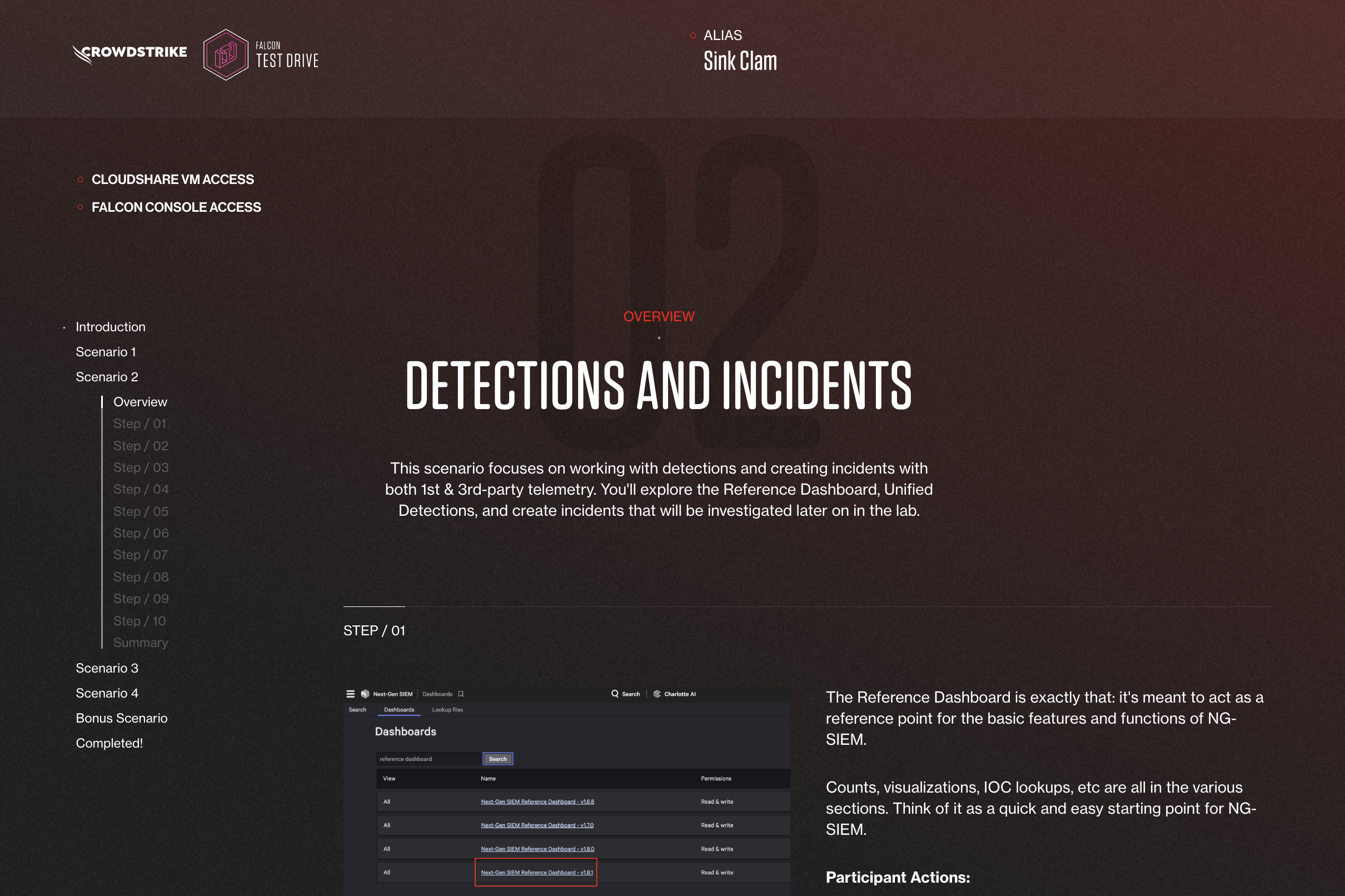Open CloudShare VM Access
1345x896 pixels.
(x=172, y=180)
